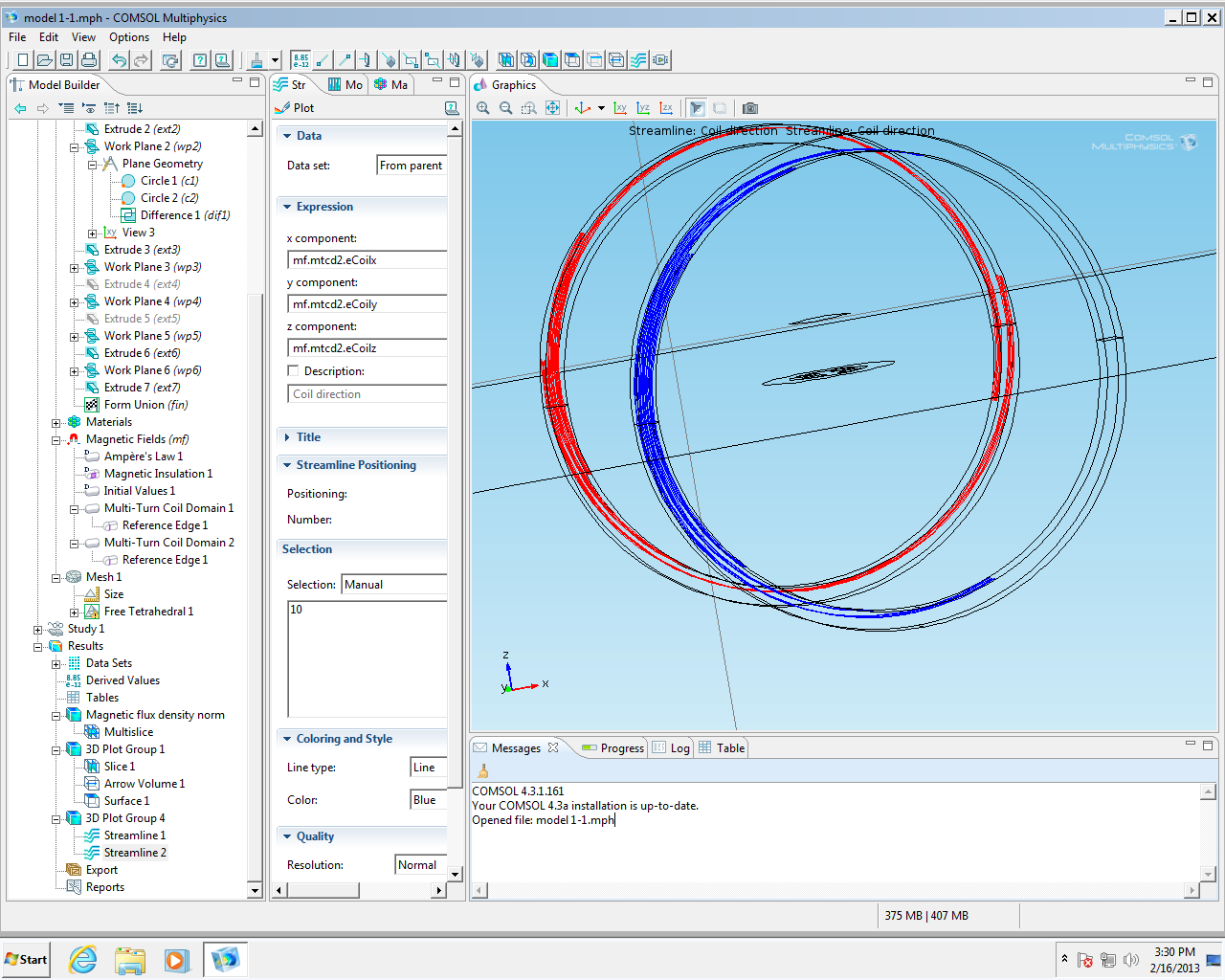Click the Zoom Out icon in Graphics

pos(506,108)
